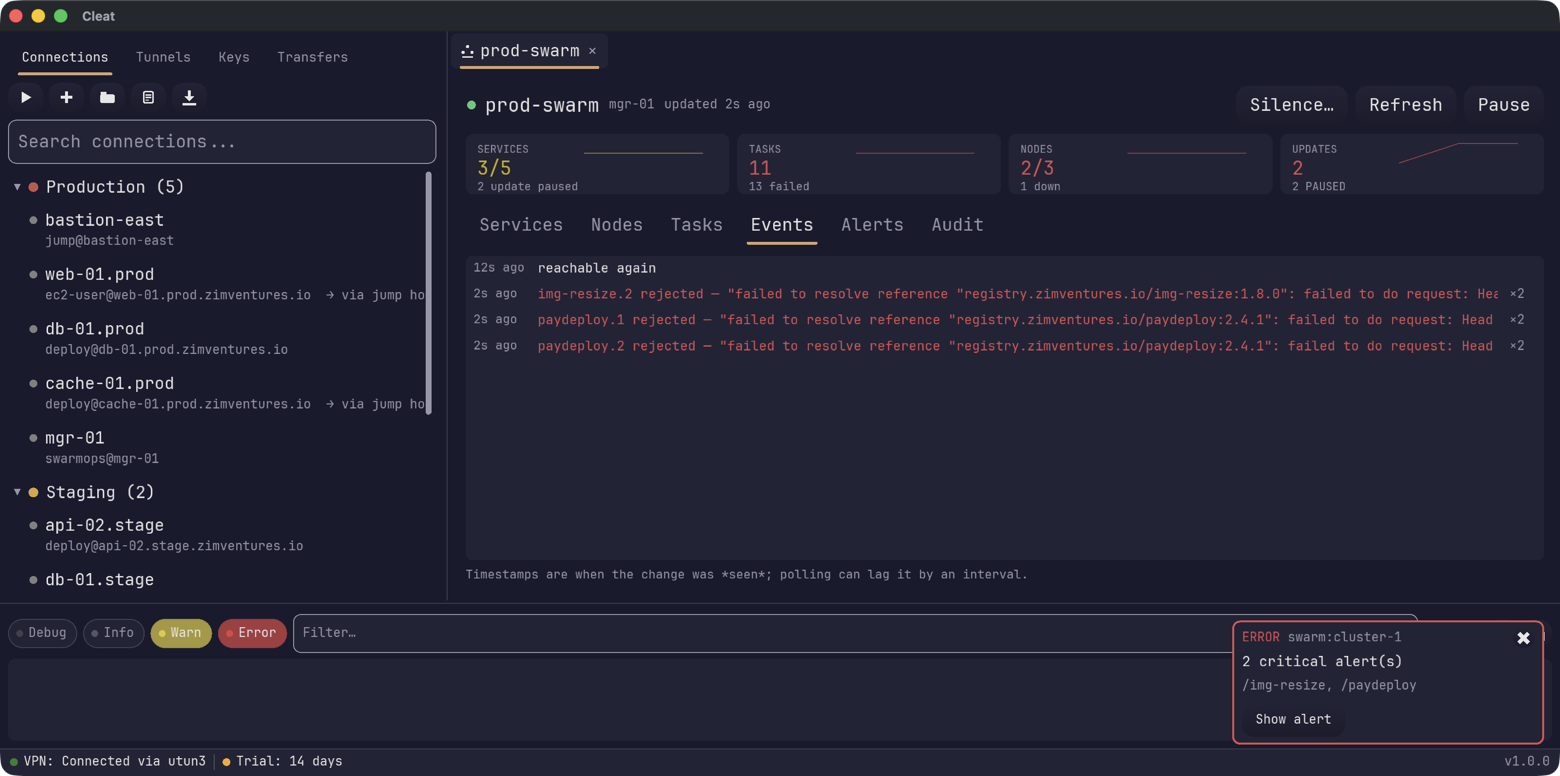1560x776 pixels.
Task: Select the db-01.stage connection
Action: (x=220, y=581)
